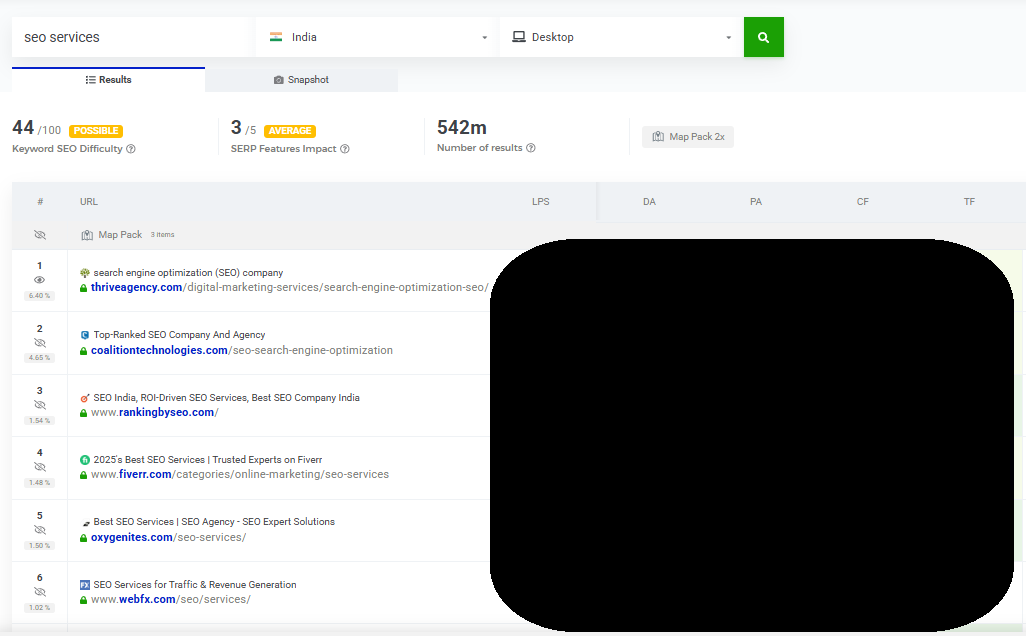Click the thriveagency.com favicon
1026x636 pixels.
[84, 273]
